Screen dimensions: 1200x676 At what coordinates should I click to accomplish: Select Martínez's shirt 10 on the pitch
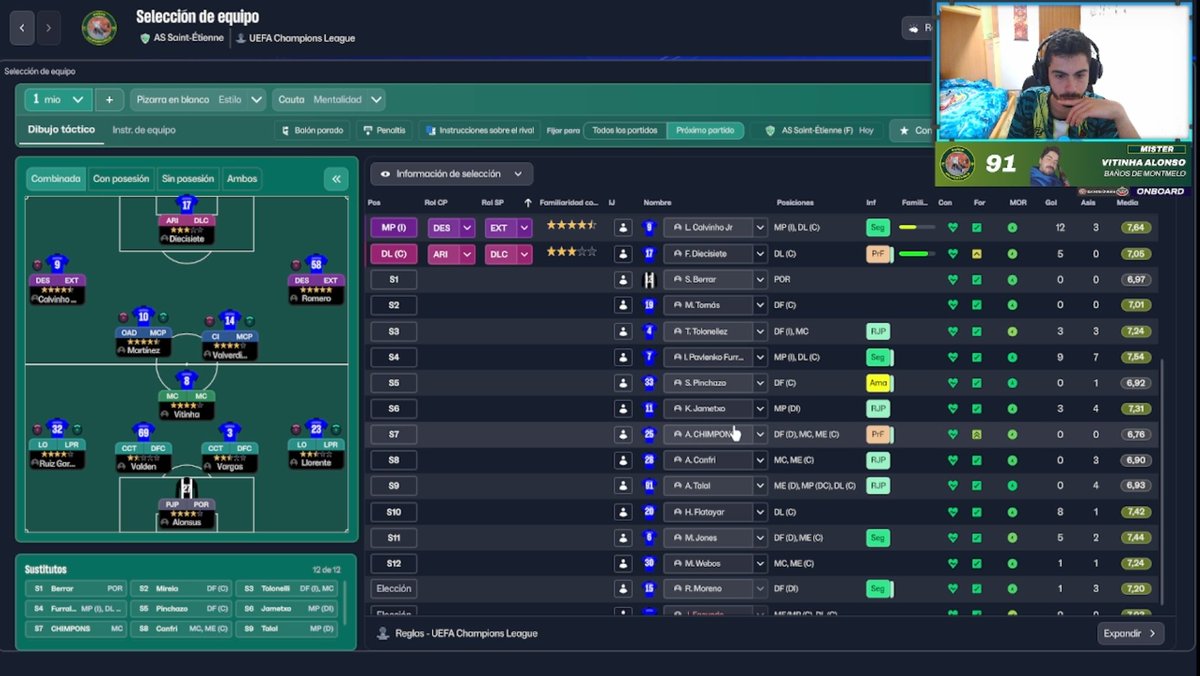(x=143, y=316)
